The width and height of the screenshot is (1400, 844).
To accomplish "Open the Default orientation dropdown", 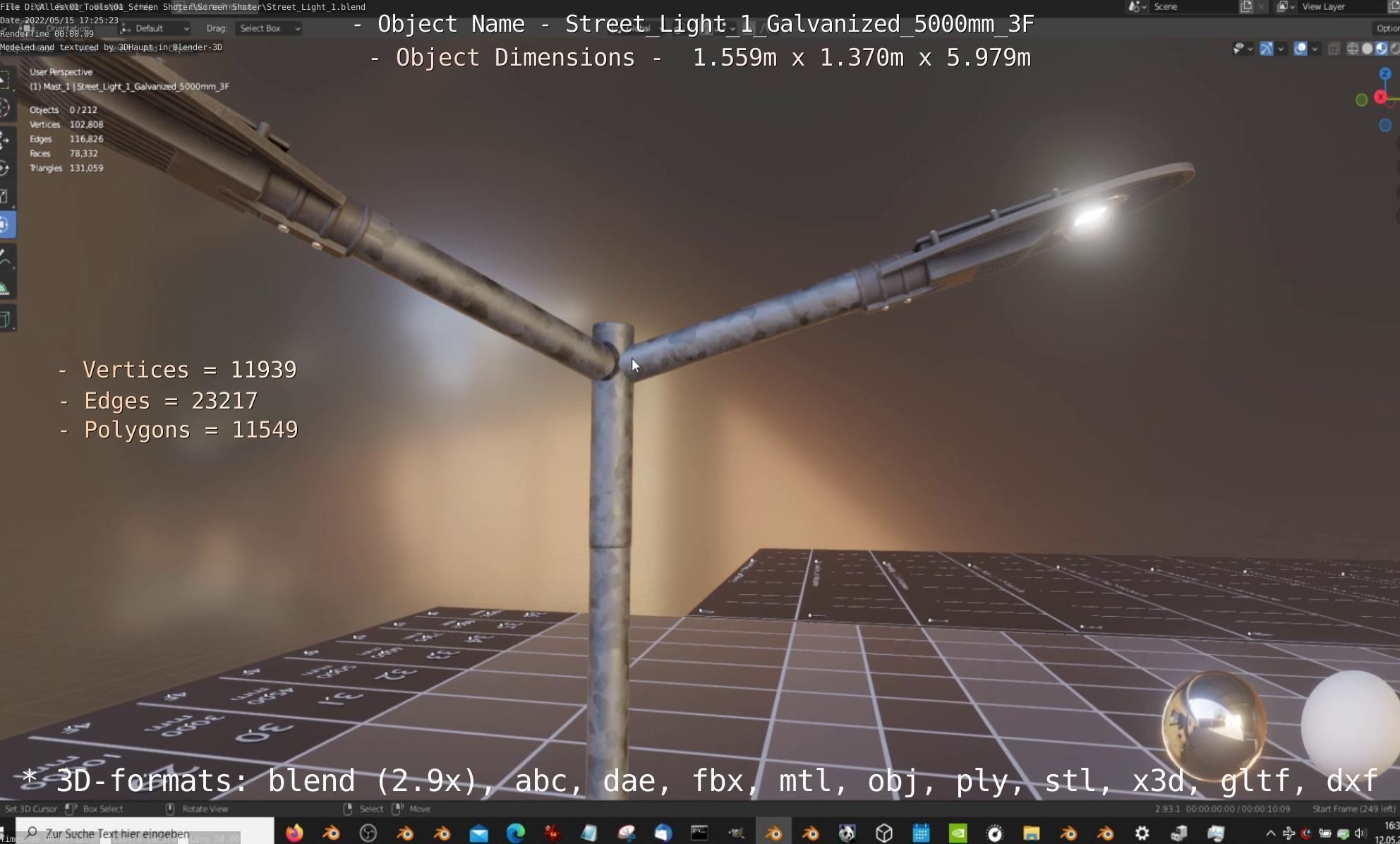I will pos(155,28).
